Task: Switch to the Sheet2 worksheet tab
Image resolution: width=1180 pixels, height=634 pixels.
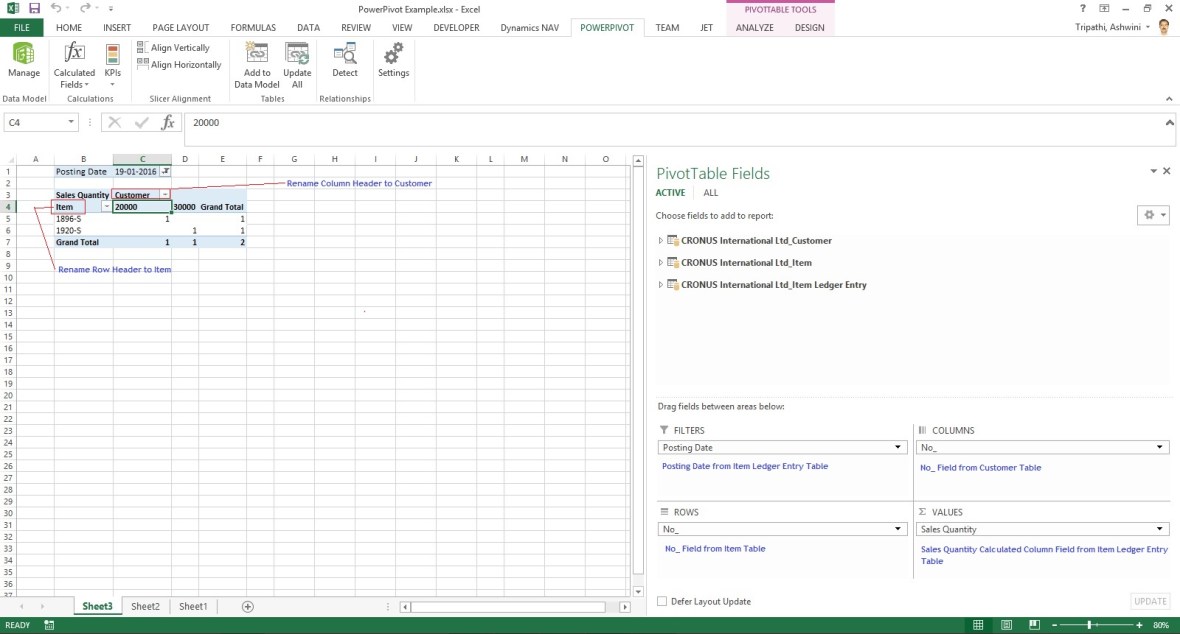Action: 144,606
